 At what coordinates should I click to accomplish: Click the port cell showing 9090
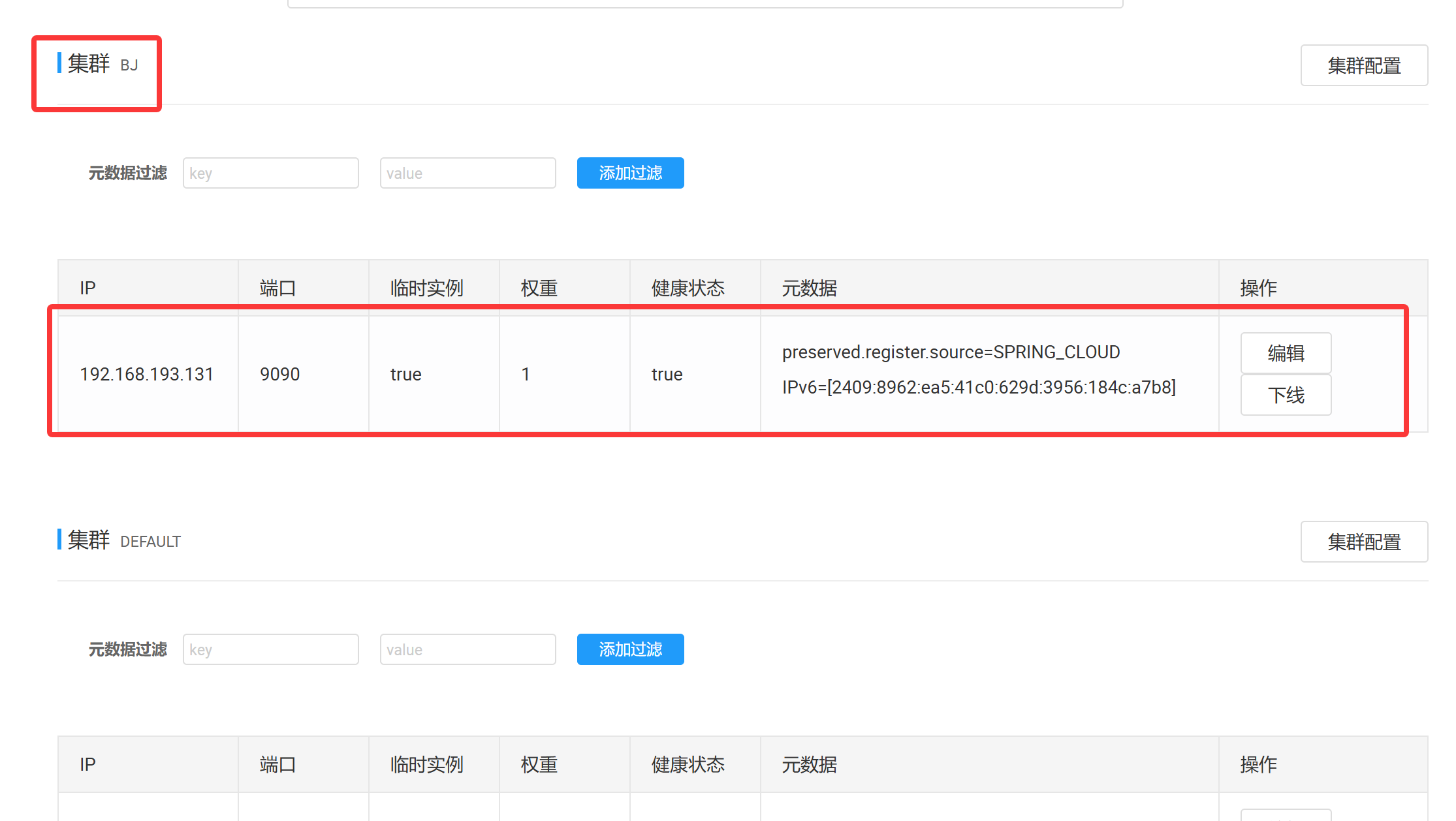[279, 374]
